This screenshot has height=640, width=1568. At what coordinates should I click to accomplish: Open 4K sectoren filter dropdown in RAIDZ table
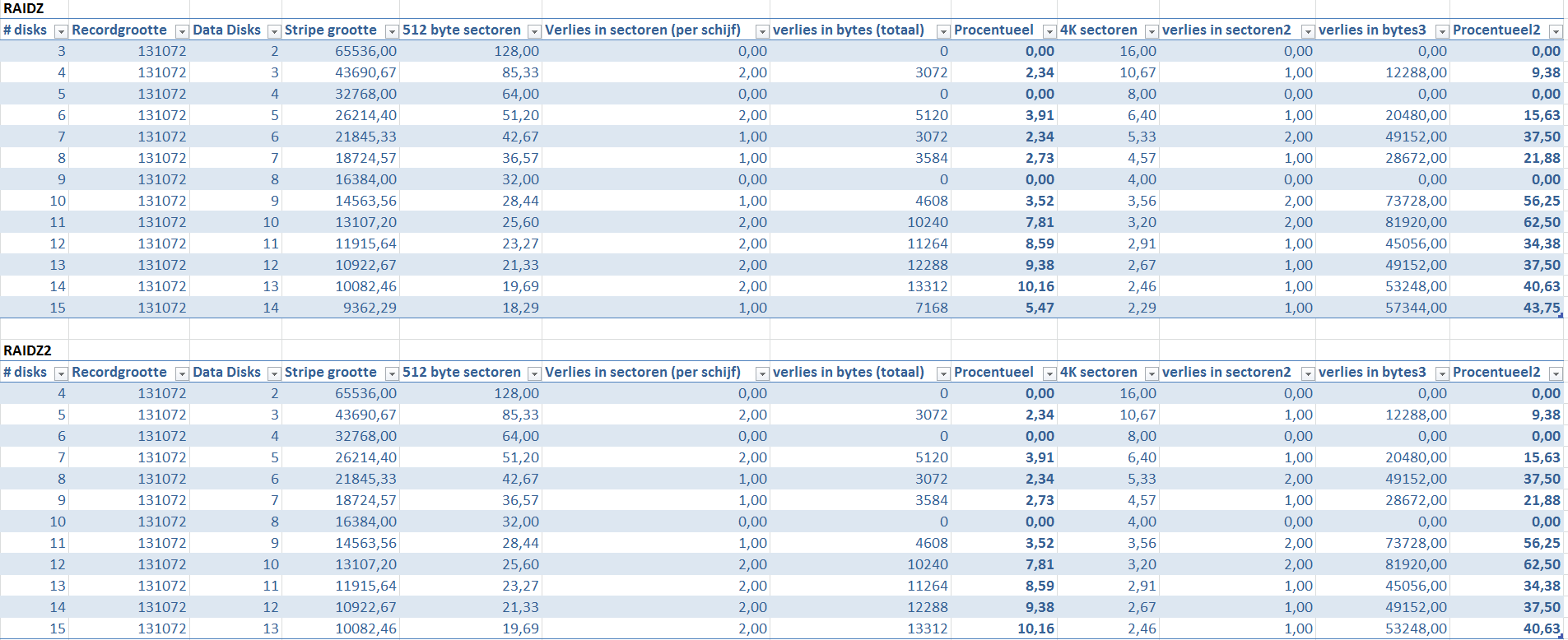tap(1152, 31)
